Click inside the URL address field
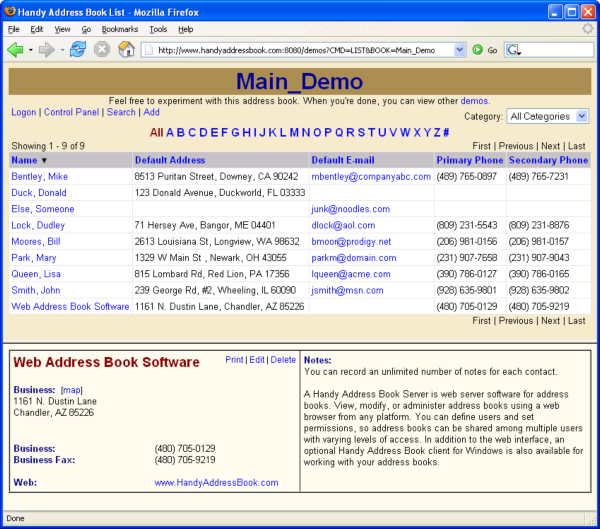The height and width of the screenshot is (529, 600). 300,49
